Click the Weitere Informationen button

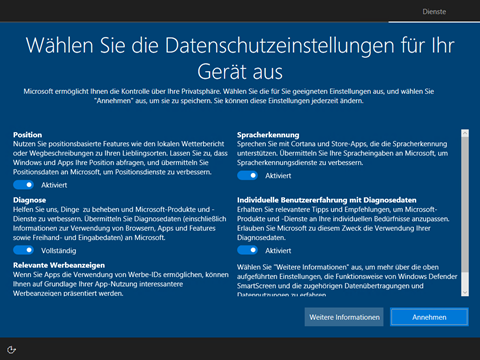click(344, 317)
